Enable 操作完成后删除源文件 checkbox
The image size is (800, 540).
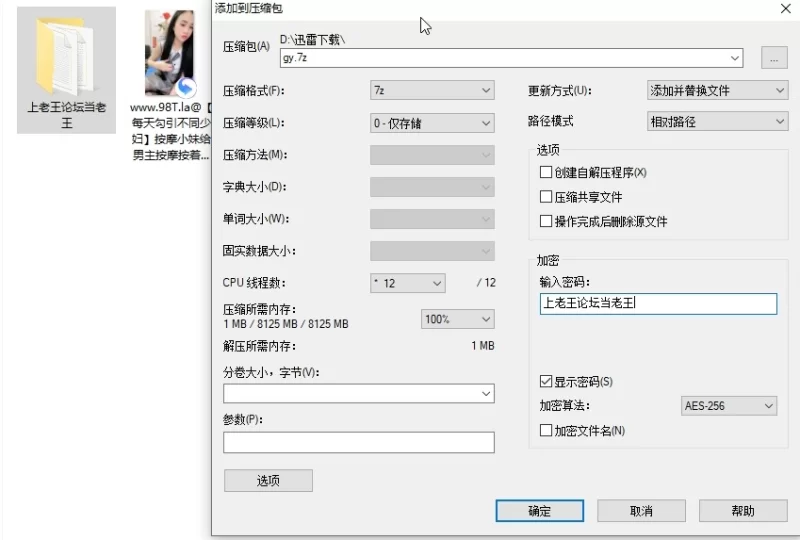545,221
